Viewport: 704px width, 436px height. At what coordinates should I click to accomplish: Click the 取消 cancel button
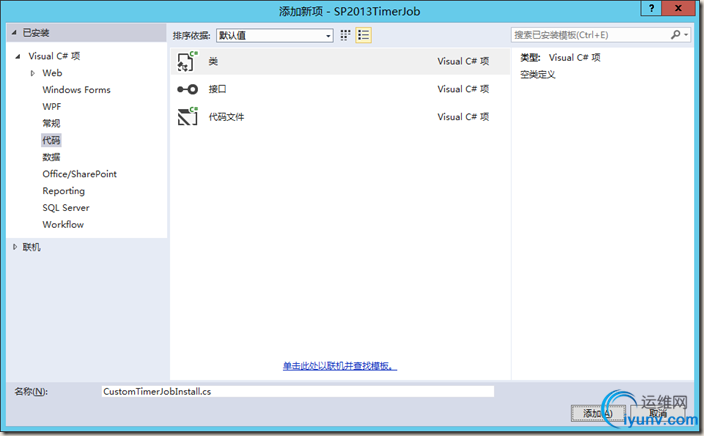(657, 413)
